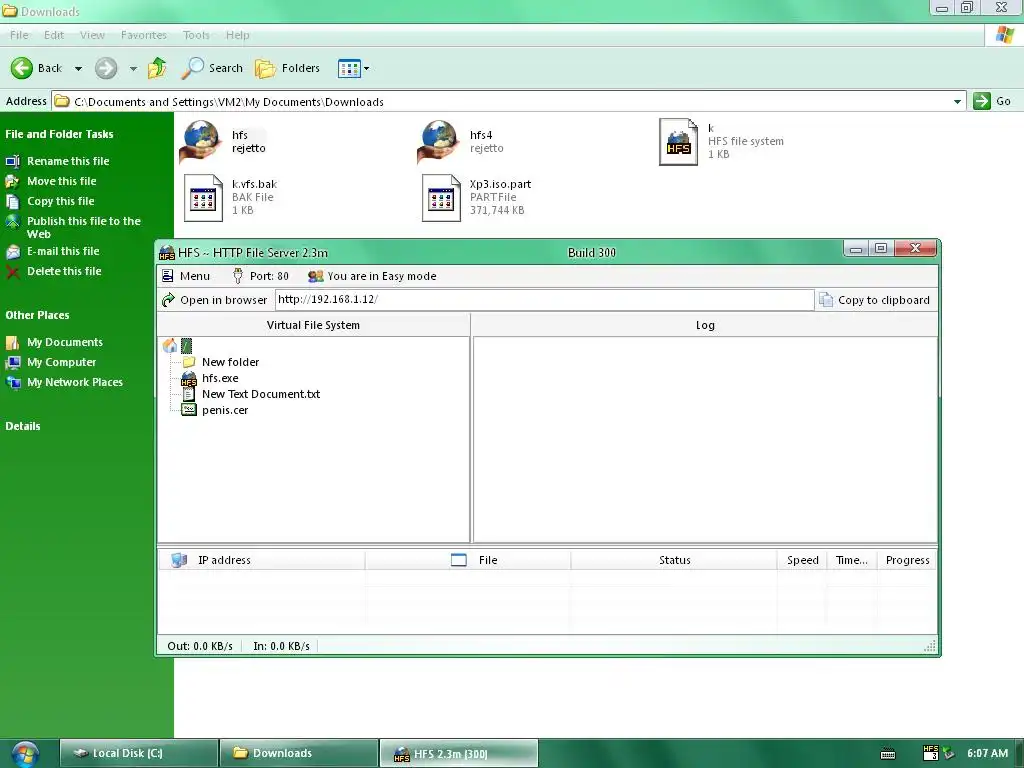Open the File menu in Downloads

[x=19, y=35]
